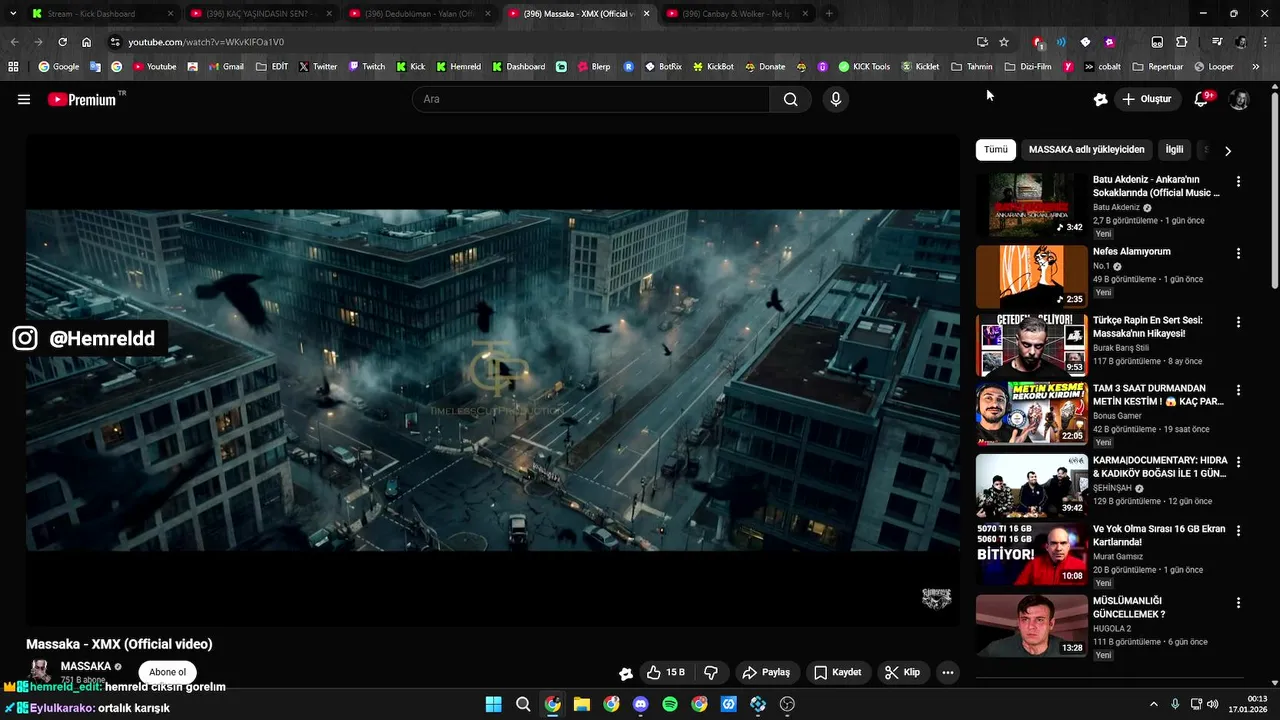Open the KICK Tools bookmark
This screenshot has height=720, width=1280.
(864, 67)
